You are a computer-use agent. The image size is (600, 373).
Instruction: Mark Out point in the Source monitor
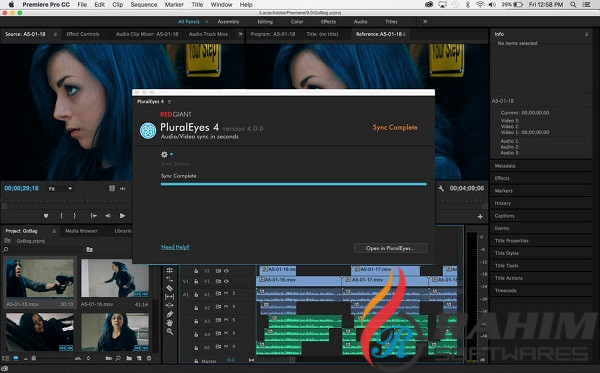point(75,216)
